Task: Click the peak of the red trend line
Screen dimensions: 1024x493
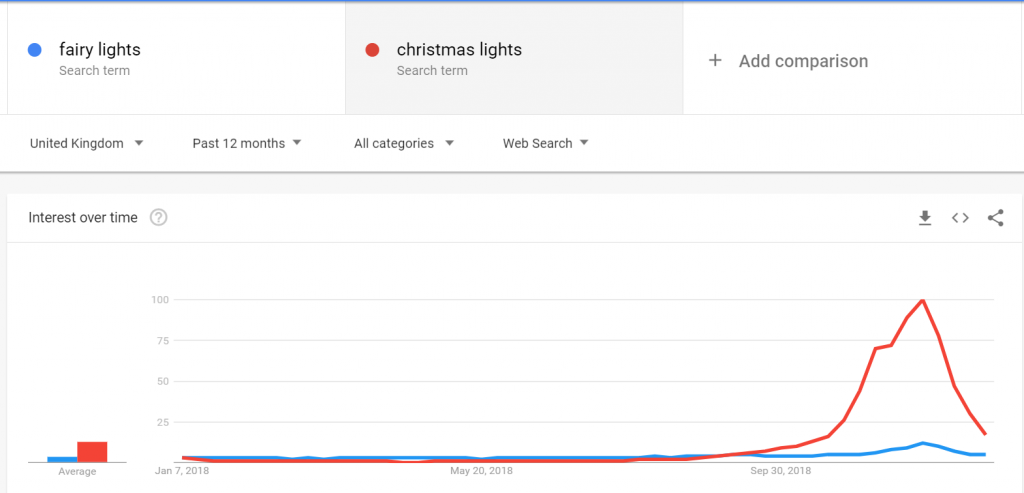Action: (x=922, y=300)
